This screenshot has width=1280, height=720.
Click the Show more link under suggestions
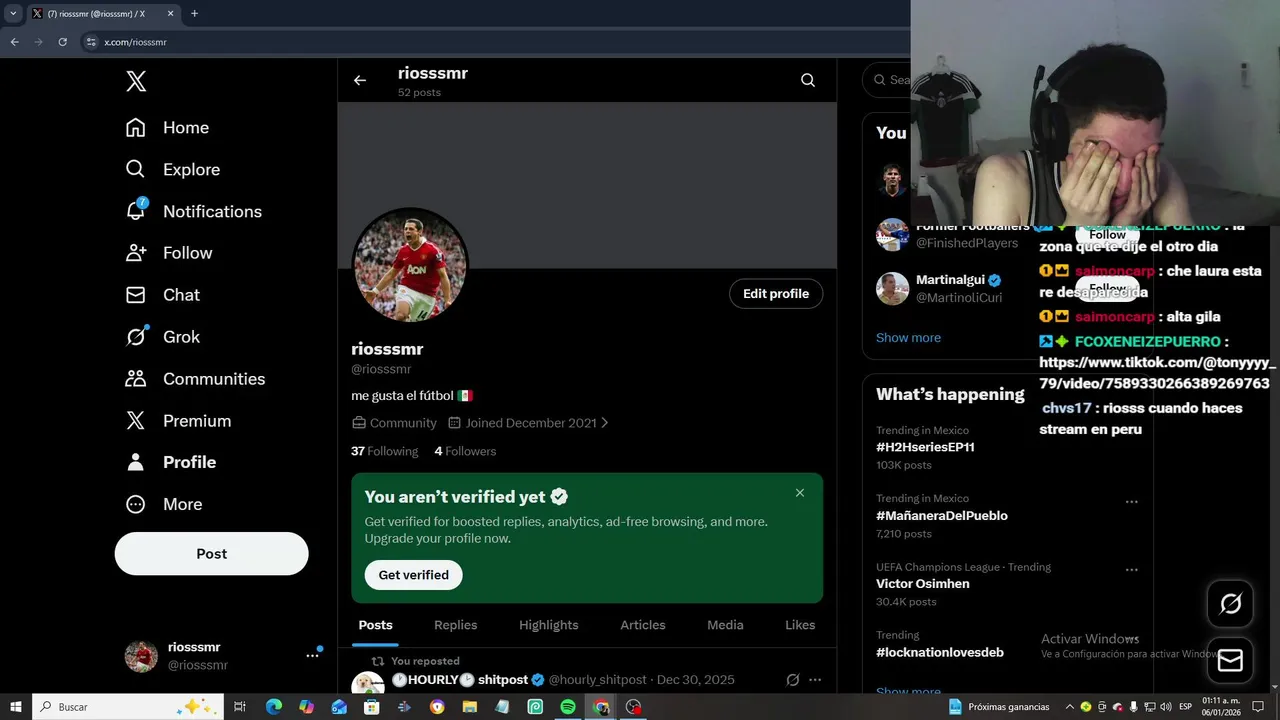[x=908, y=338]
